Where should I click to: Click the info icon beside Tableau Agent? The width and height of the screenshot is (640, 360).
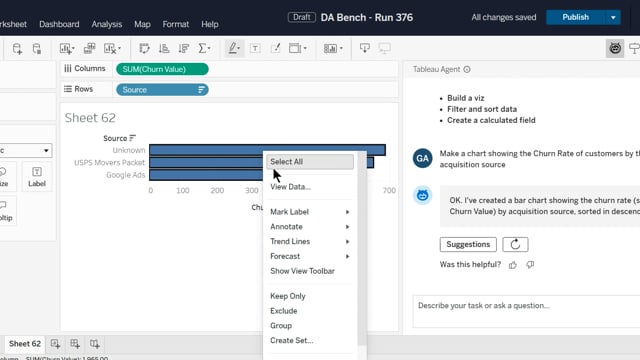467,69
